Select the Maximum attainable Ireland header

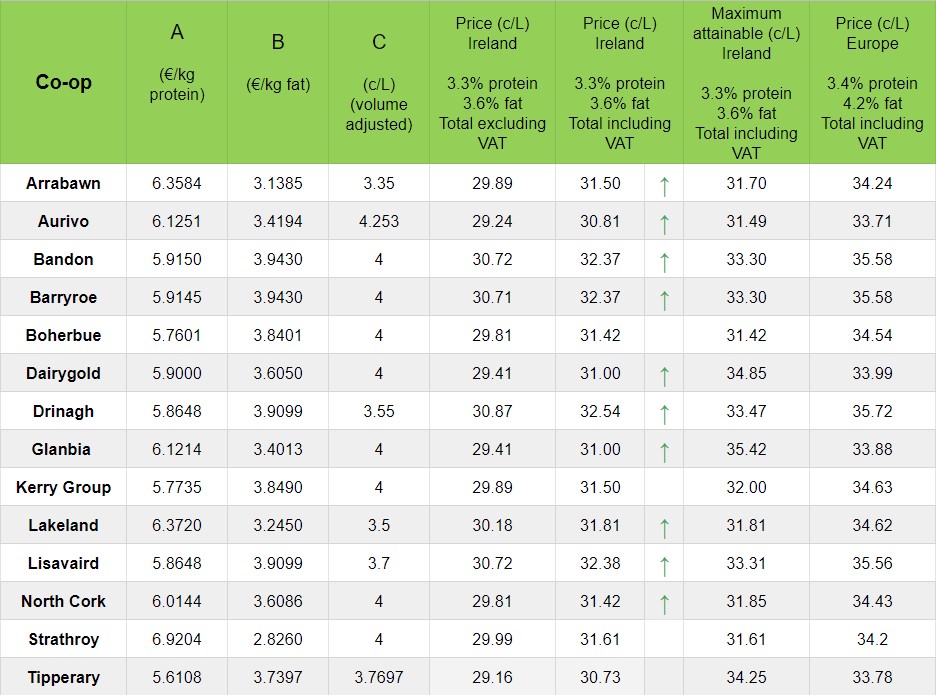[x=746, y=82]
